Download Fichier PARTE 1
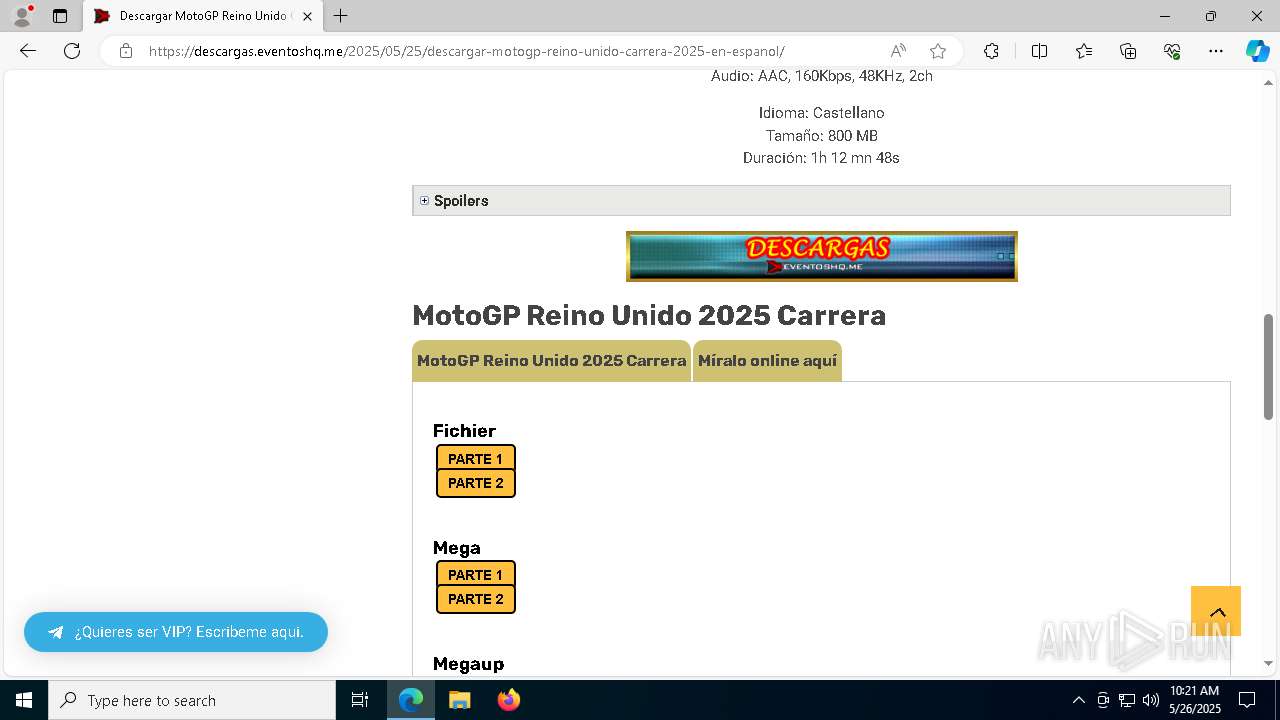1280x720 pixels. coord(476,459)
